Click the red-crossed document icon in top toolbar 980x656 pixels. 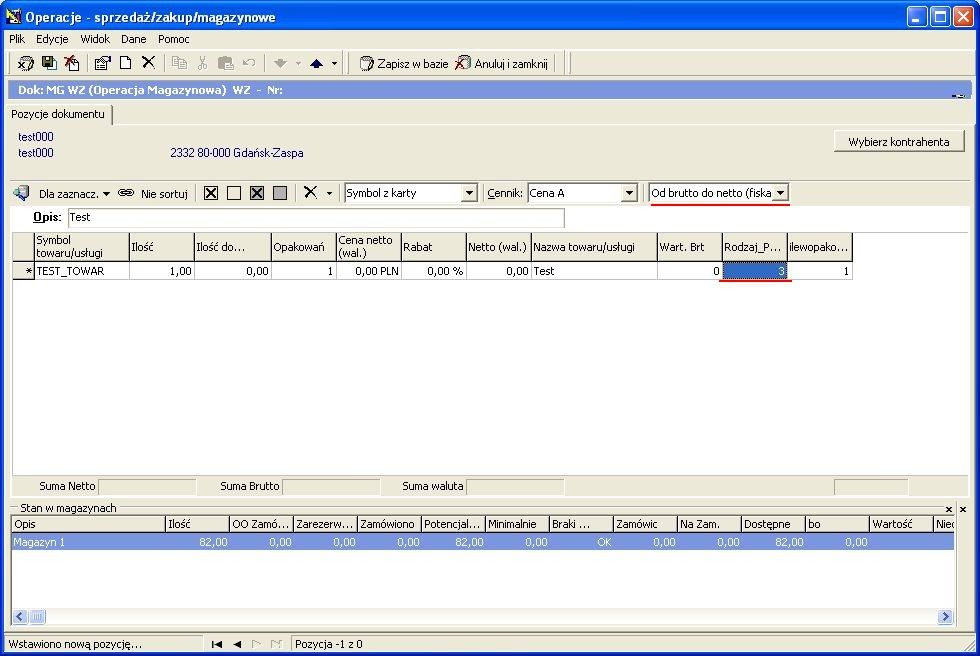72,62
